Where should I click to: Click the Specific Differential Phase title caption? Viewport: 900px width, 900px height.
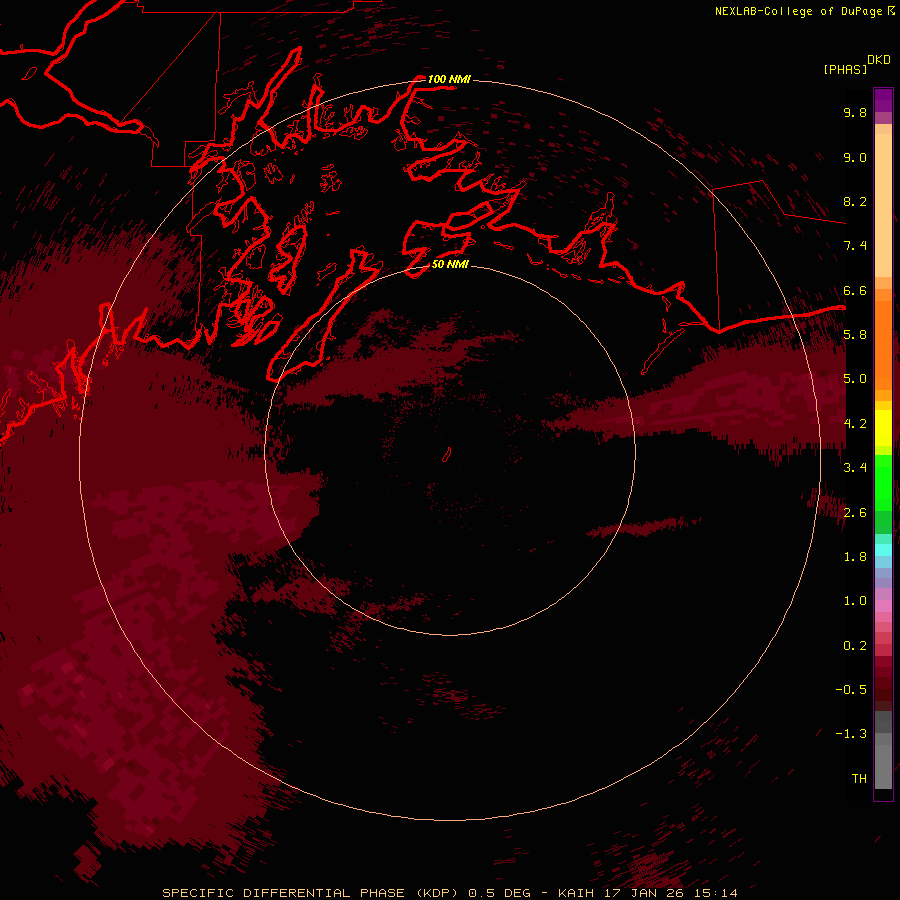[x=450, y=893]
